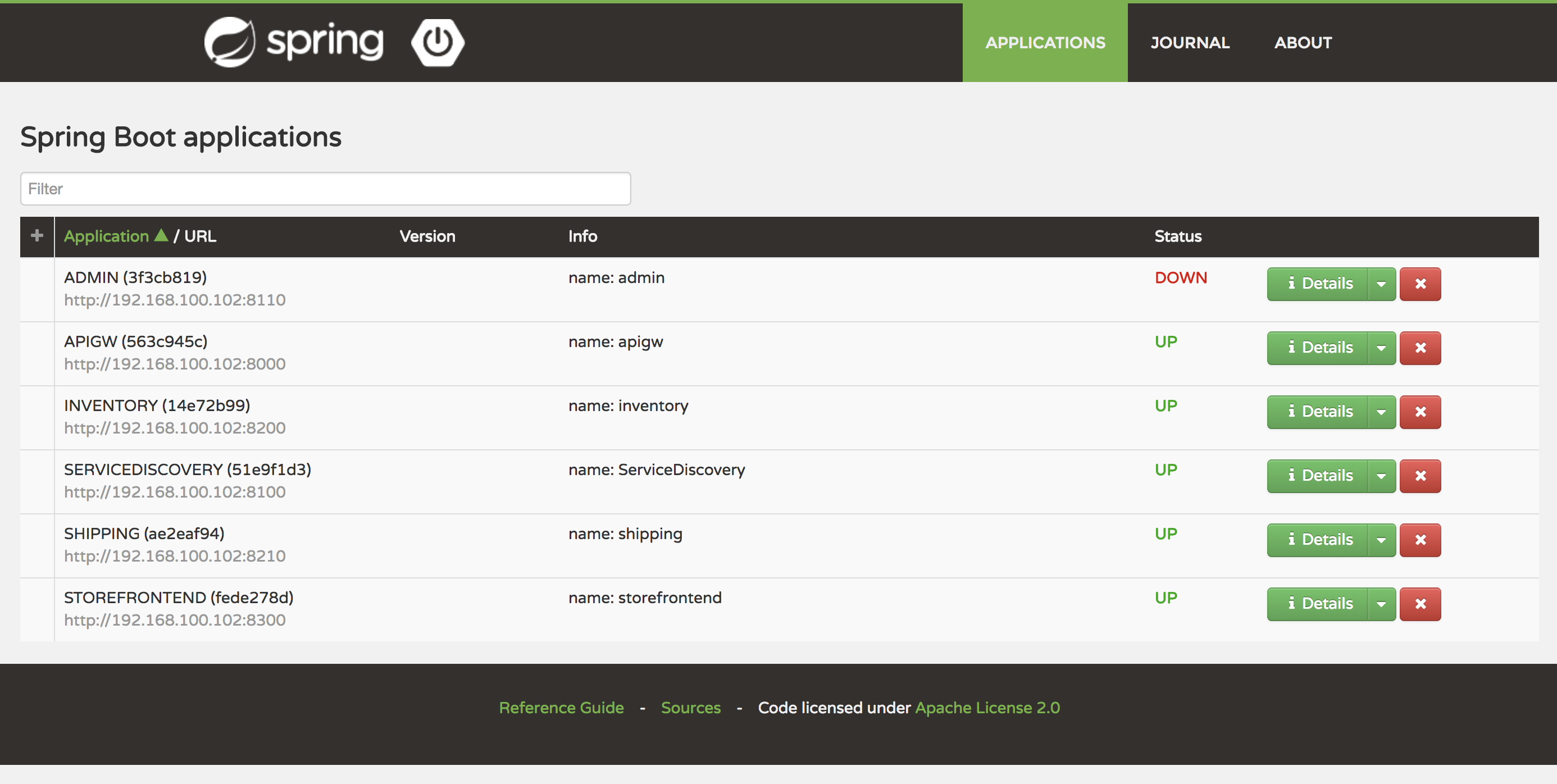Click the plus icon in table header
Image resolution: width=1557 pixels, height=784 pixels.
coord(37,236)
